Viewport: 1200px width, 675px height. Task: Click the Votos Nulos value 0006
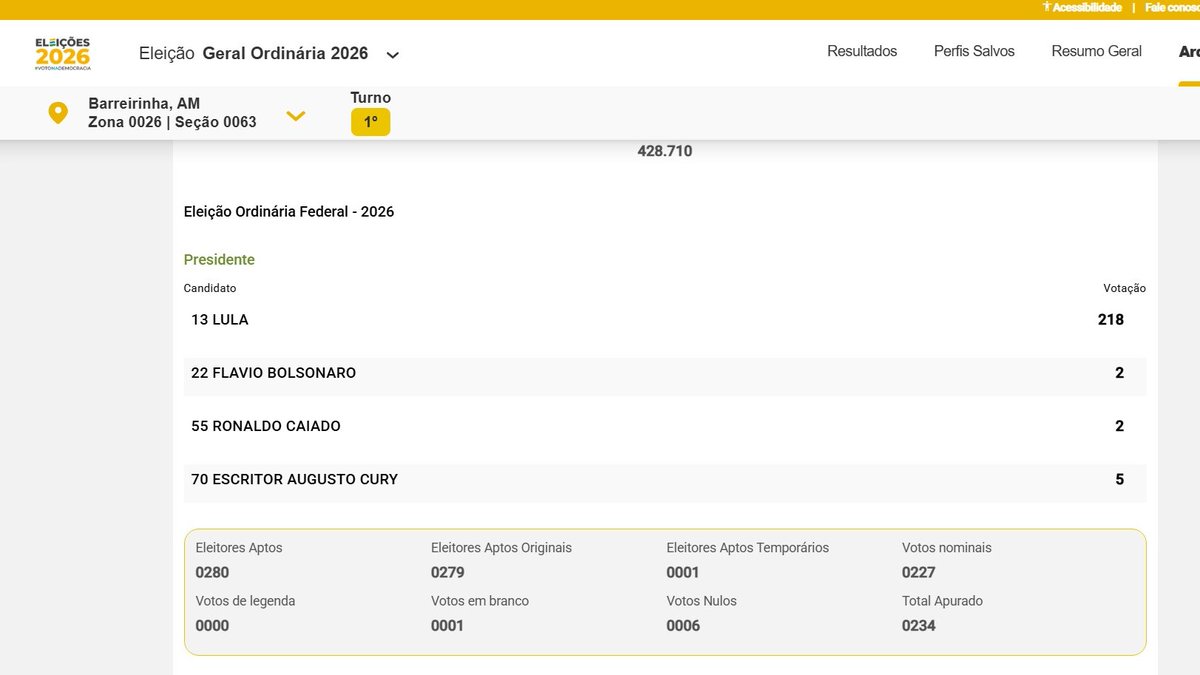[x=683, y=626]
